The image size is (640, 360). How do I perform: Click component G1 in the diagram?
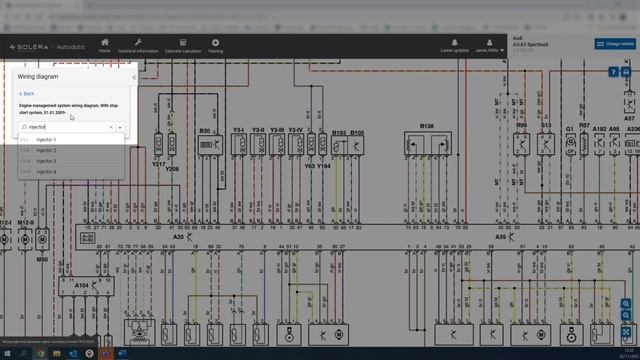coord(570,144)
